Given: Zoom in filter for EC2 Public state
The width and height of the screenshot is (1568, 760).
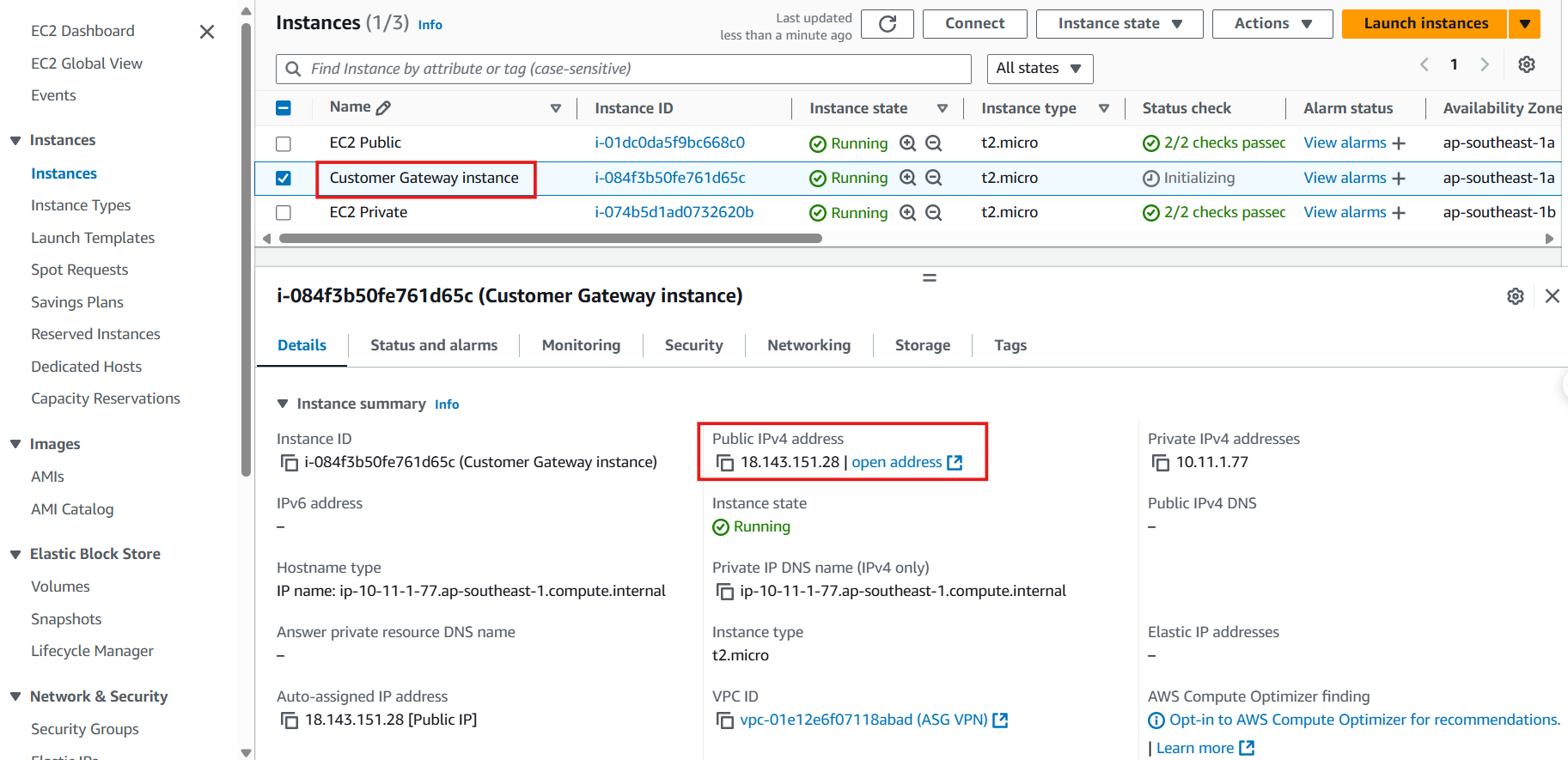Looking at the screenshot, I should [x=907, y=143].
